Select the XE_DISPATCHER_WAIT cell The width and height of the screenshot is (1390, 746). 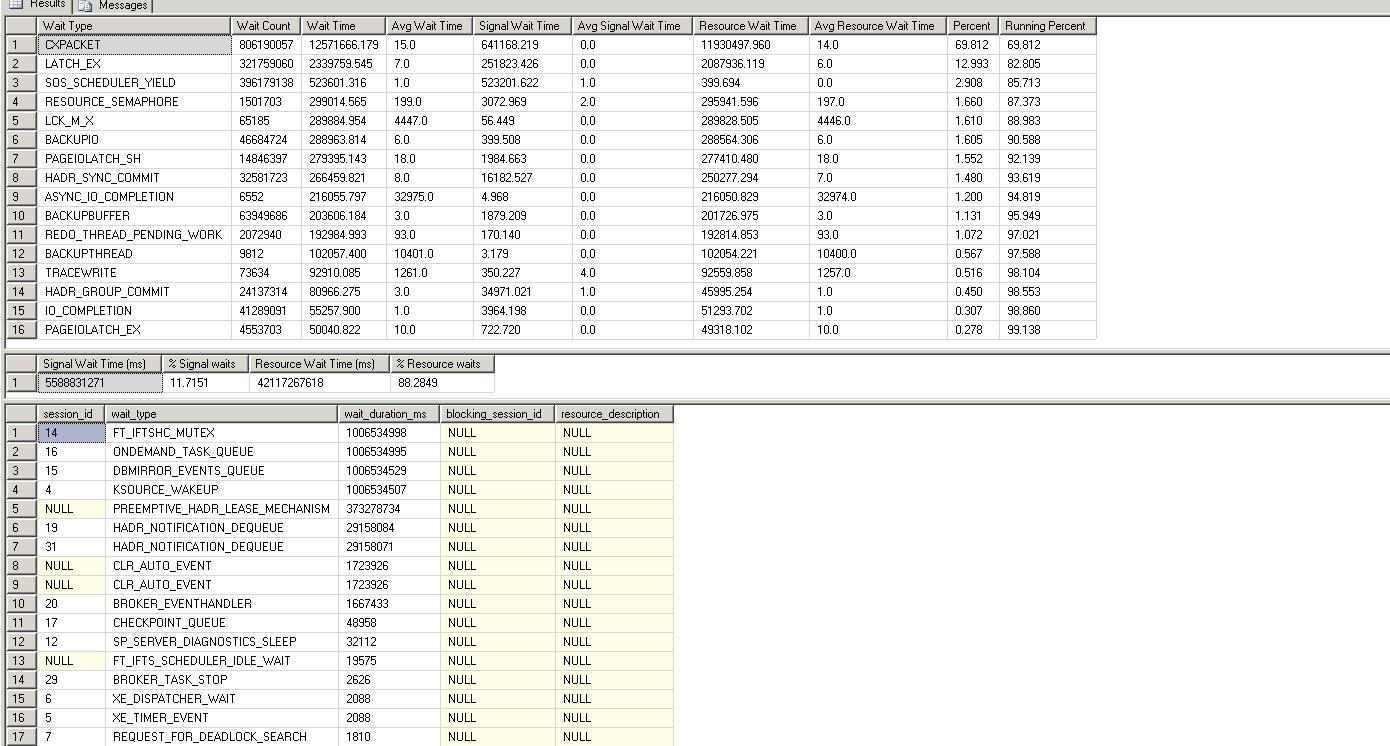[222, 699]
